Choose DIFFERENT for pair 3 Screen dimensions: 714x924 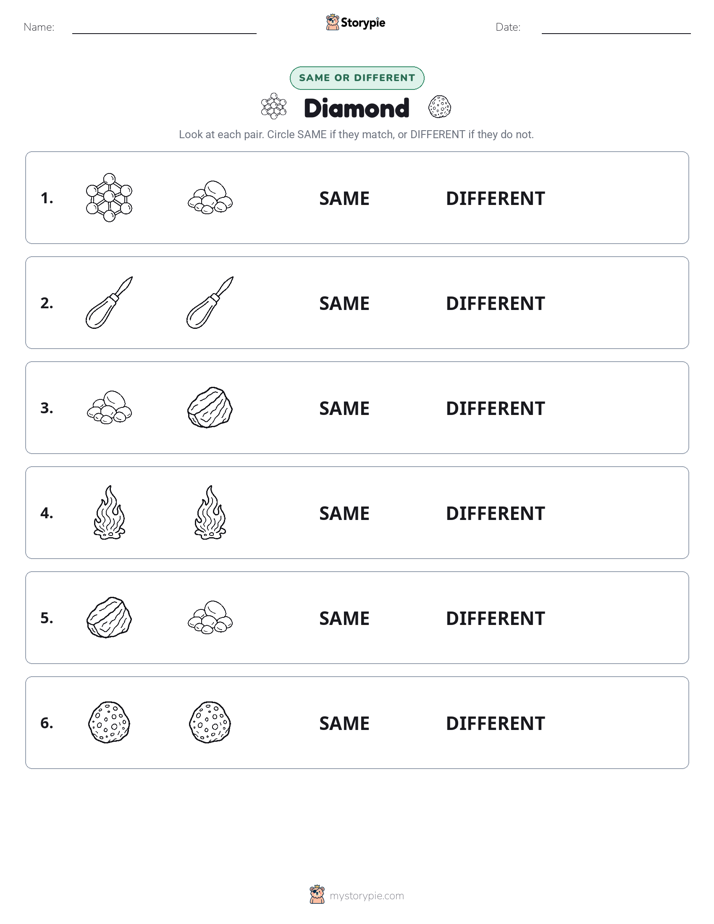pyautogui.click(x=495, y=408)
